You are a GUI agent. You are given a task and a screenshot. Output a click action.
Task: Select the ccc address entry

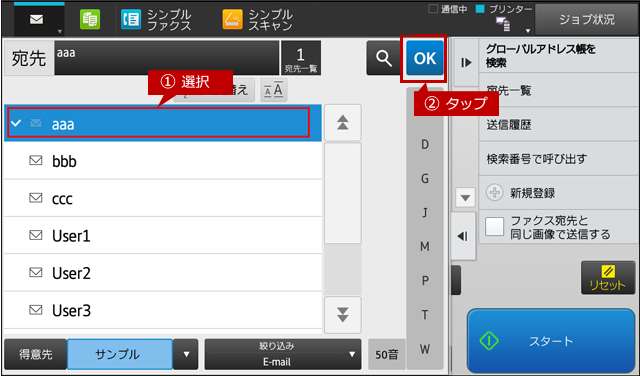[x=162, y=198]
